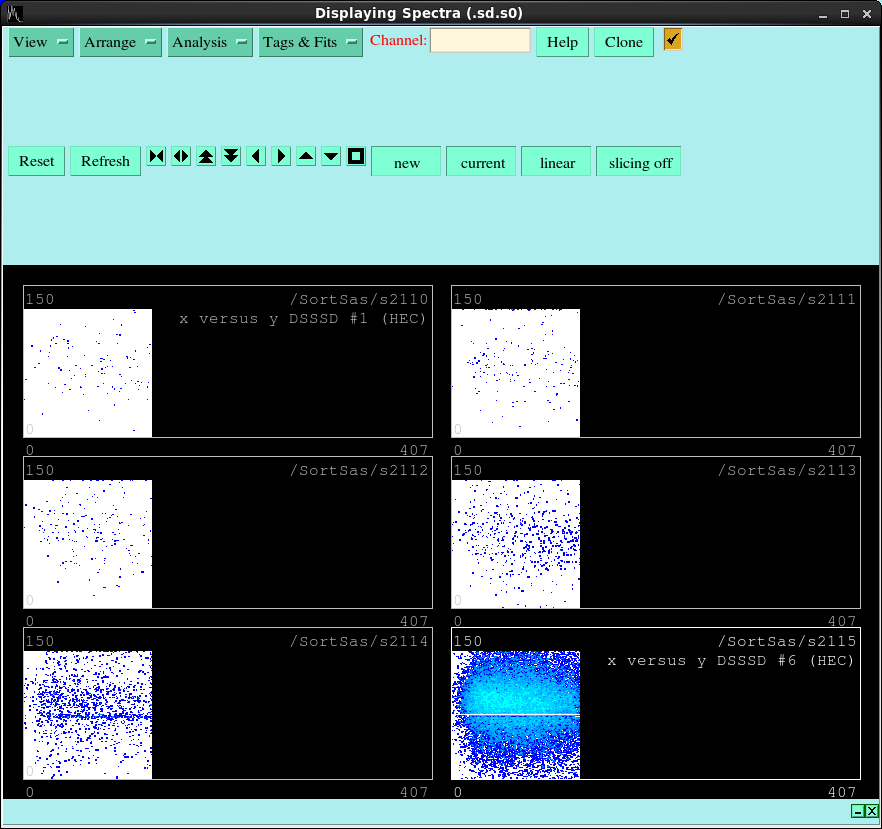Toggle the 'slicing off' button

click(x=640, y=162)
